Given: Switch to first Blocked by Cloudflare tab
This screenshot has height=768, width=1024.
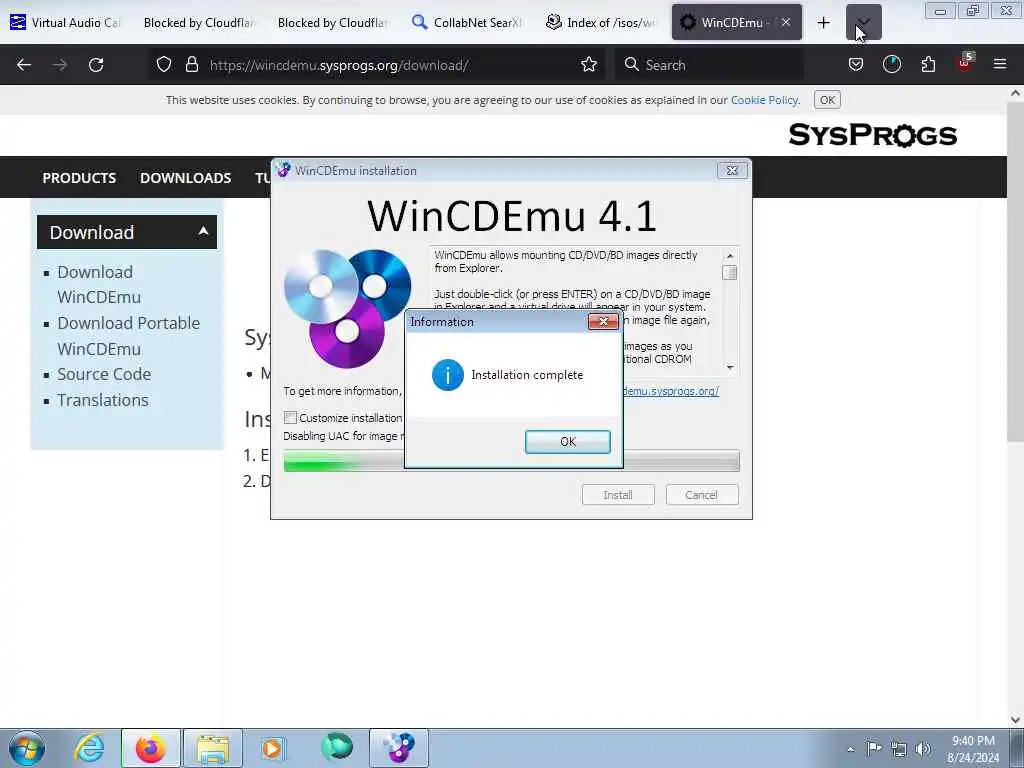Looking at the screenshot, I should tap(199, 22).
